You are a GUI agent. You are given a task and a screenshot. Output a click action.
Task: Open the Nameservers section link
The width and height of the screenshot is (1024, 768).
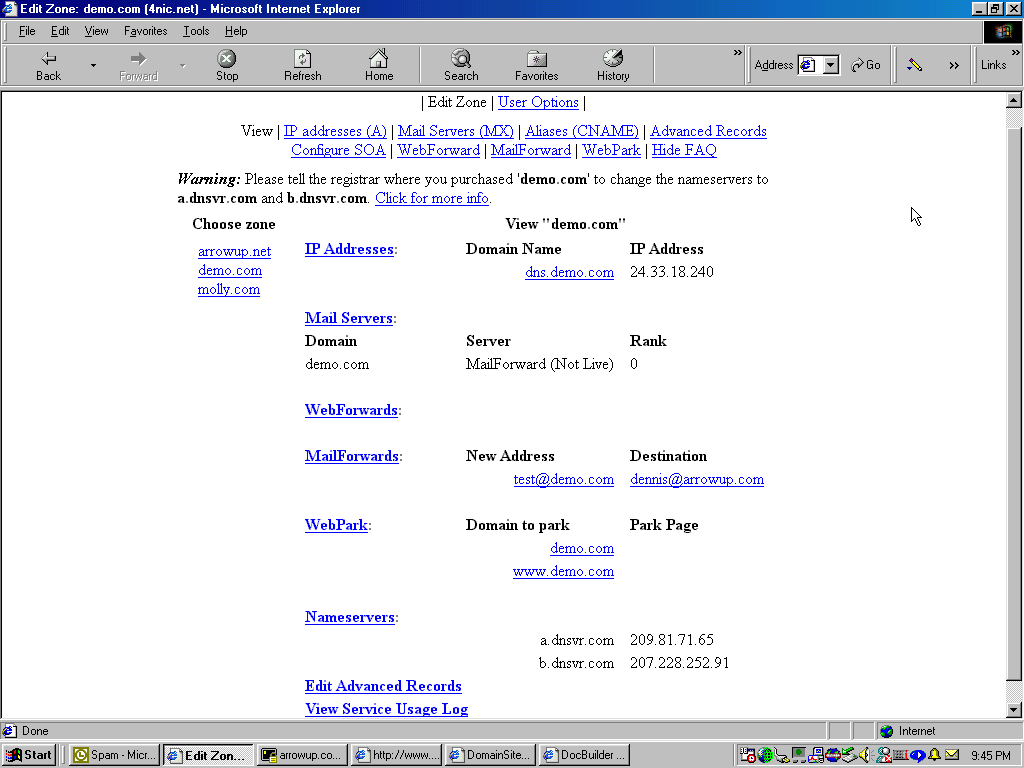[x=349, y=617]
